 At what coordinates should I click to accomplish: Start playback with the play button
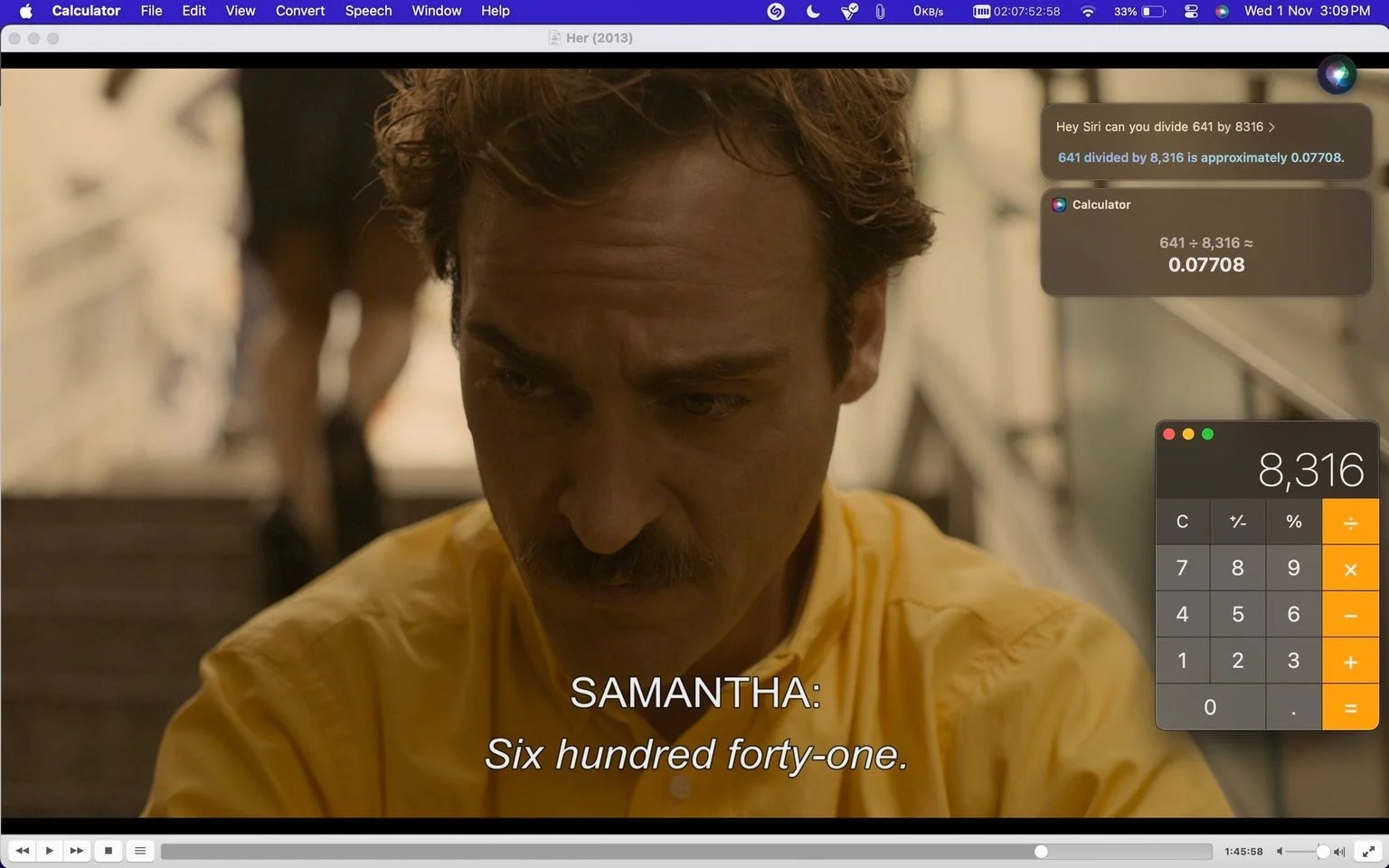(x=50, y=851)
